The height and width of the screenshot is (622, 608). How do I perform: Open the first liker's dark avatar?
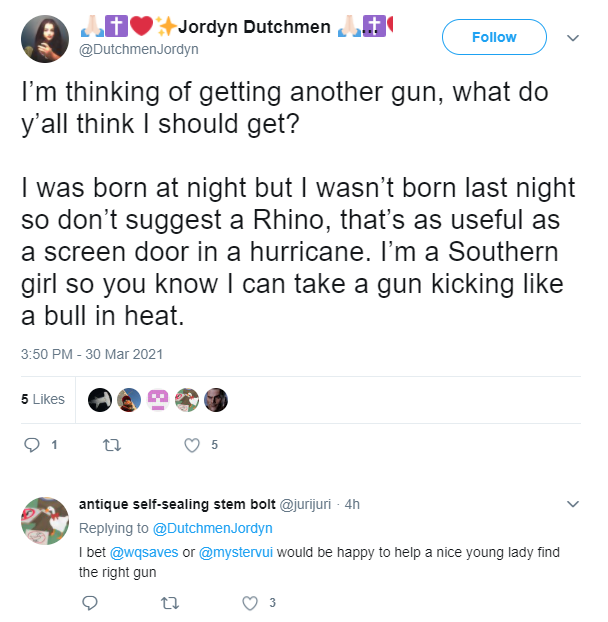click(100, 399)
